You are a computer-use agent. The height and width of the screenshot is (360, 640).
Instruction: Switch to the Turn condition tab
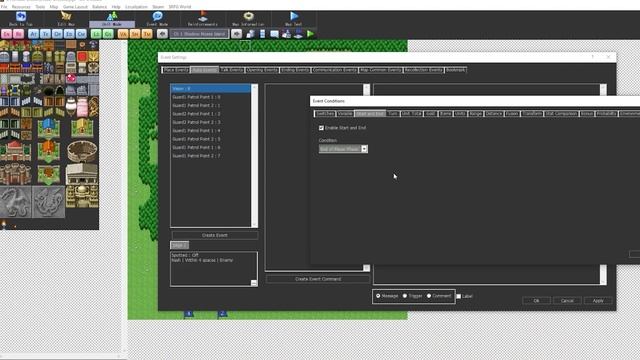pos(393,113)
